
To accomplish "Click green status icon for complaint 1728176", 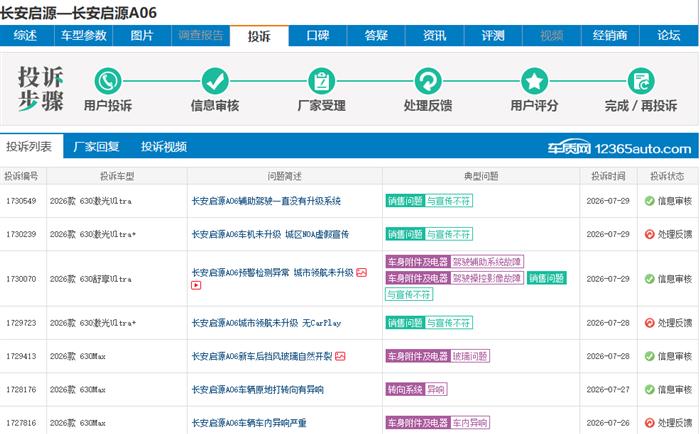I will (650, 389).
